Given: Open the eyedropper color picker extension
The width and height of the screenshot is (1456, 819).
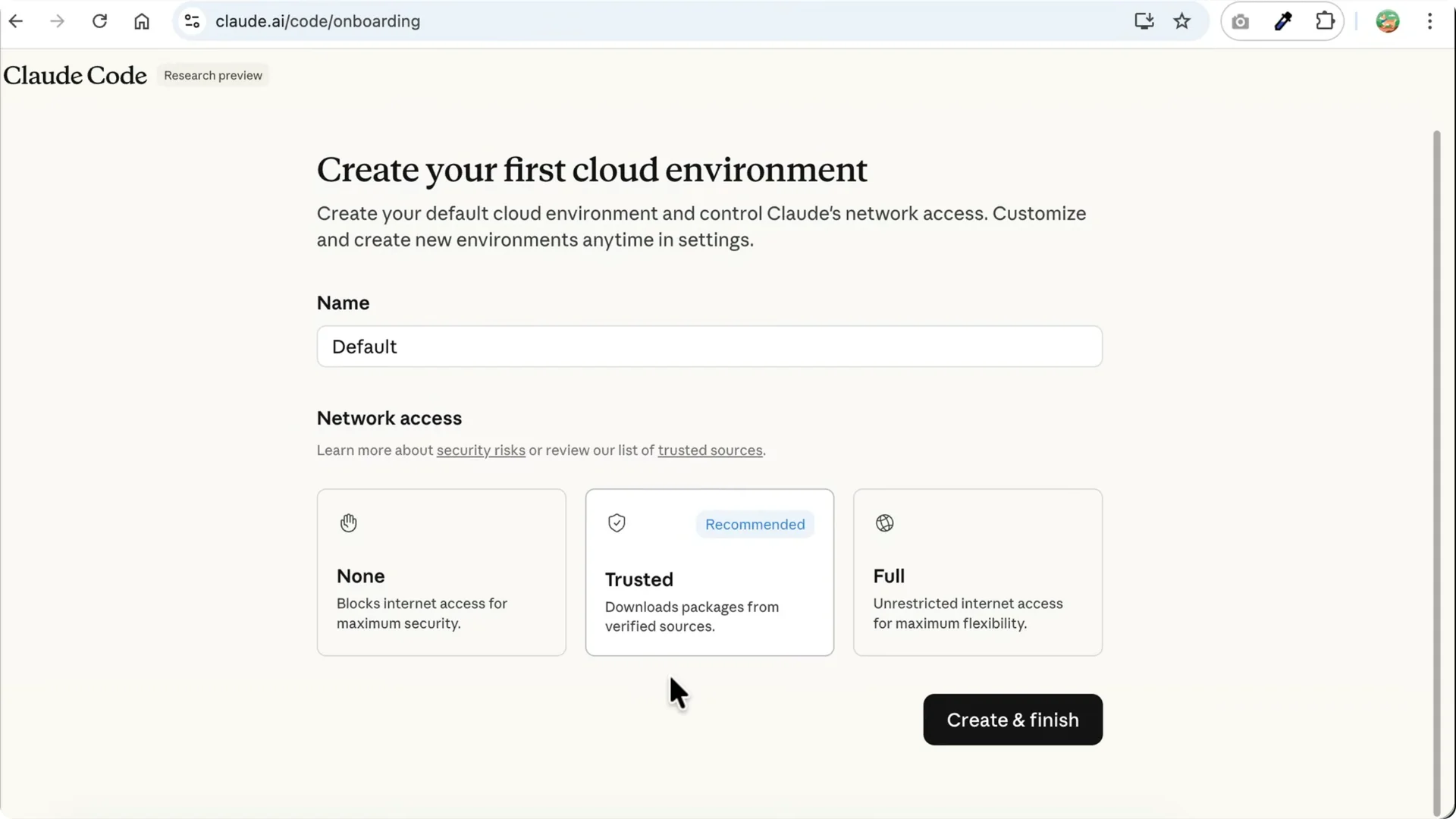Looking at the screenshot, I should pos(1283,21).
